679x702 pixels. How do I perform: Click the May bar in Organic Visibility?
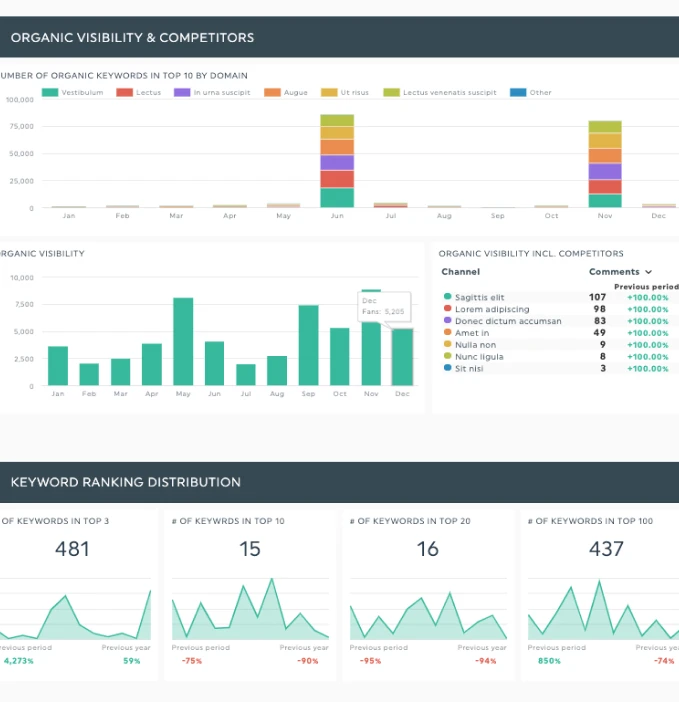183,341
